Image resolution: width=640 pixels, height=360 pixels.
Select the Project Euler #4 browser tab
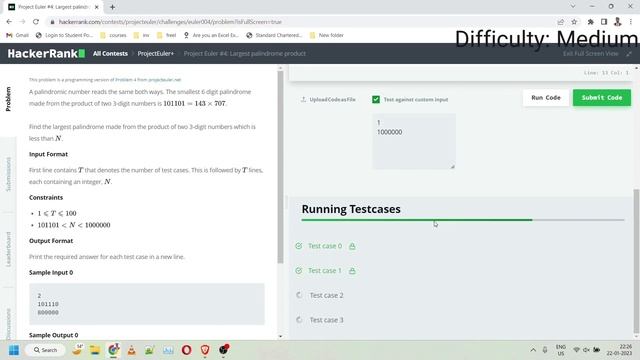click(x=54, y=7)
